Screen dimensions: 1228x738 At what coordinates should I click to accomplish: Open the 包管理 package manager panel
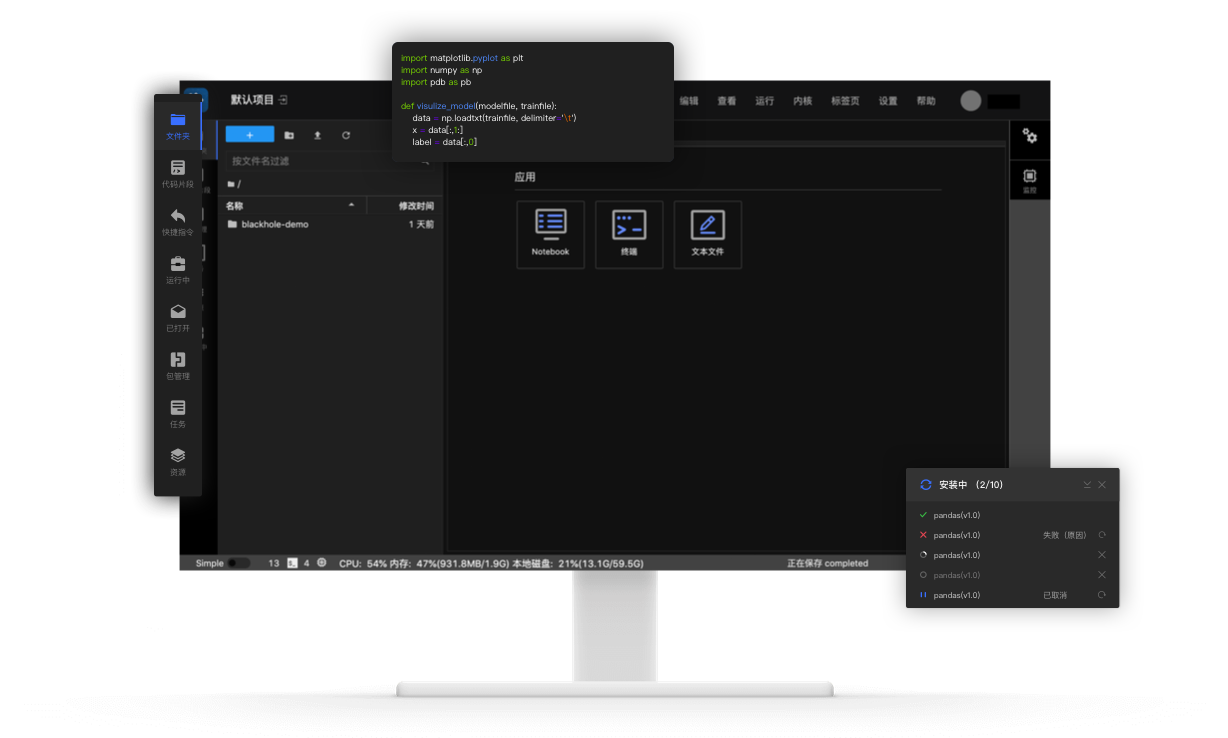[x=177, y=366]
